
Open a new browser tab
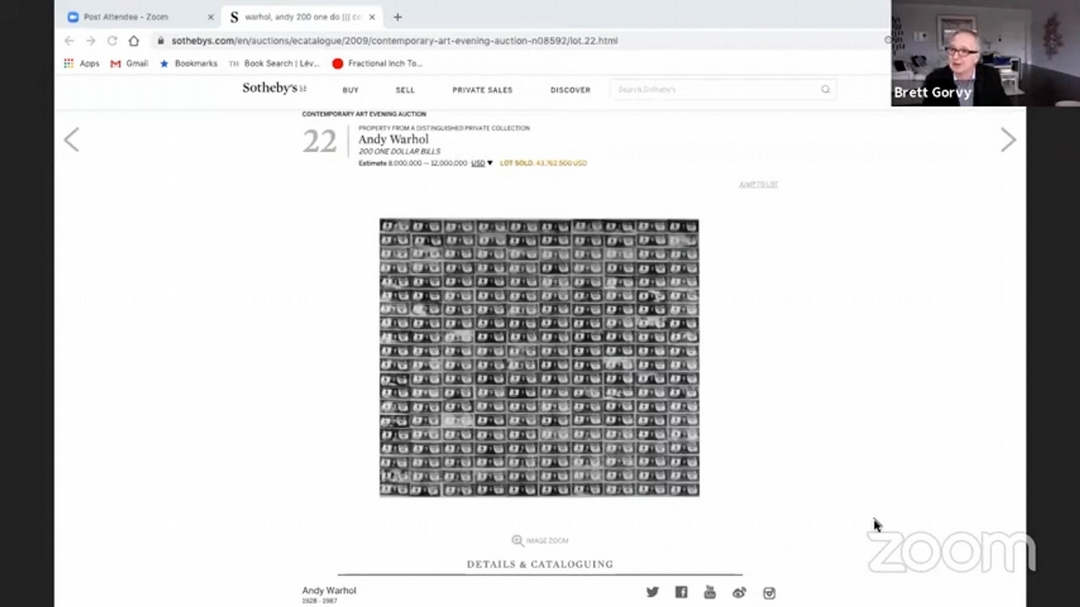(x=397, y=17)
